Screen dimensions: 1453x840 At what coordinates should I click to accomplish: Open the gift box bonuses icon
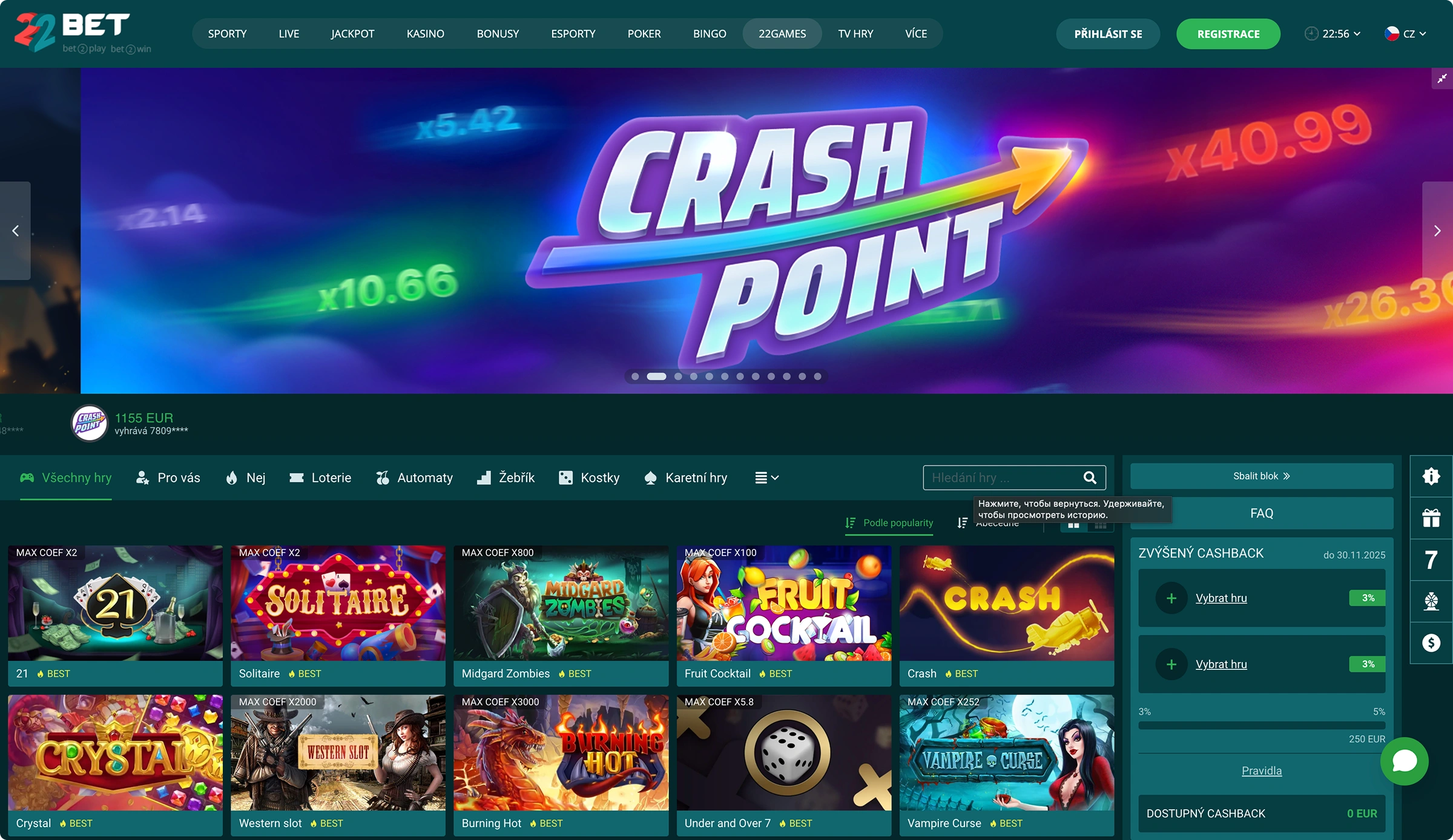pyautogui.click(x=1431, y=518)
